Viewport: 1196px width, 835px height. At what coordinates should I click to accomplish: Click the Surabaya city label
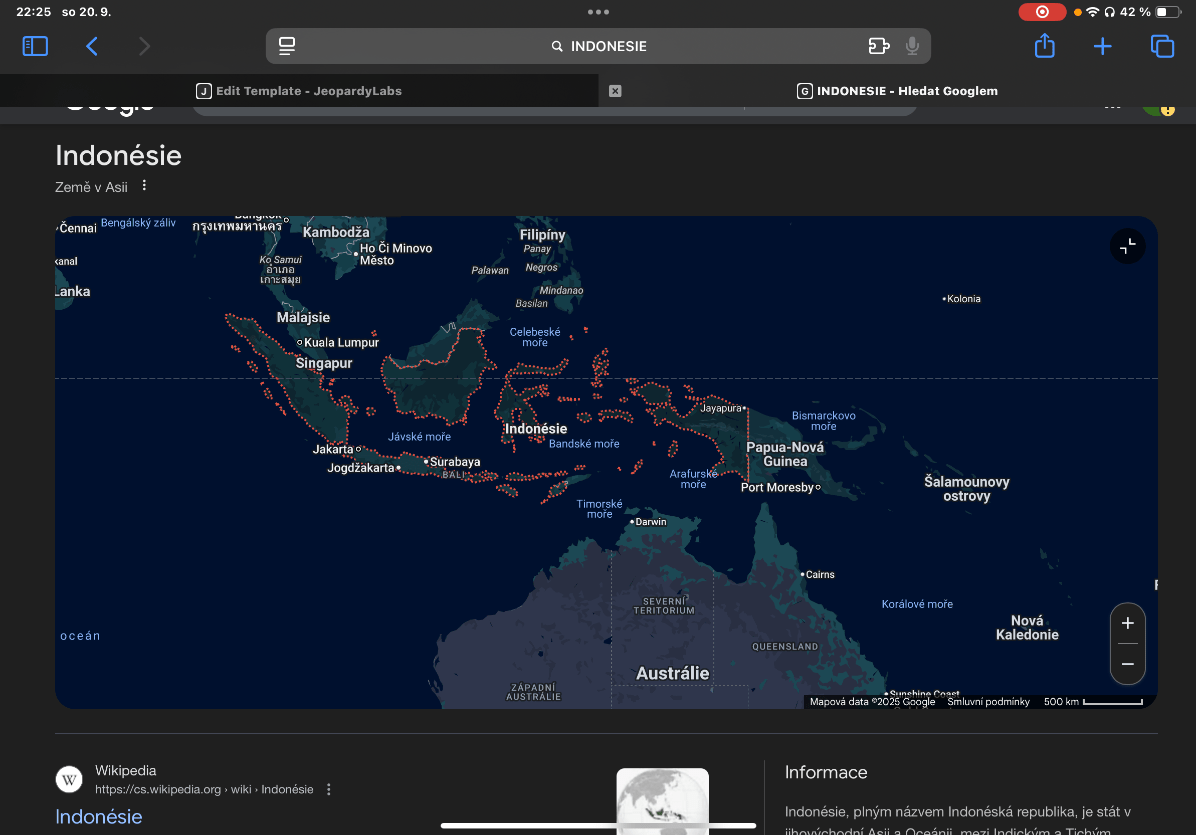point(455,461)
